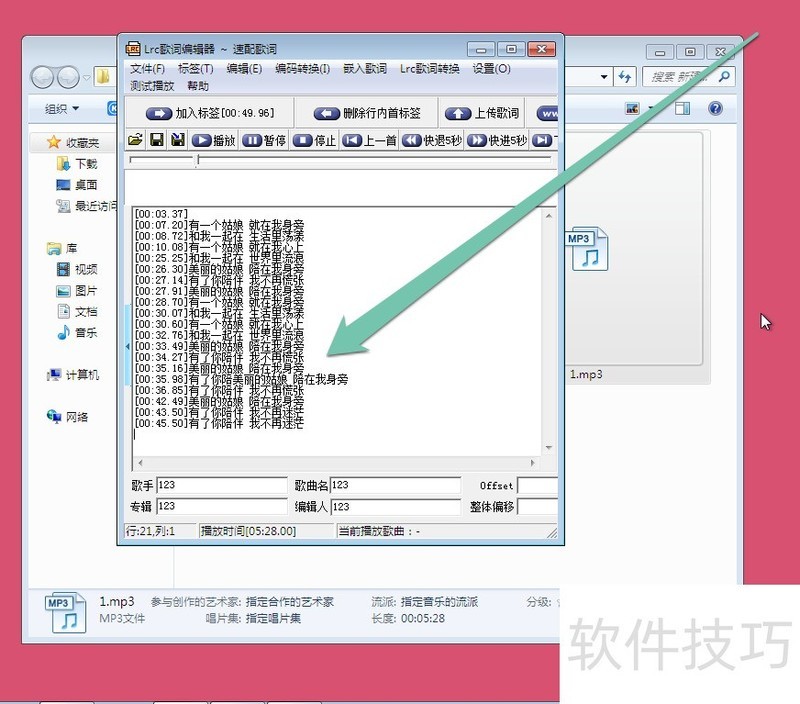
Task: Click the 整体偏移 input field
Action: [x=538, y=507]
